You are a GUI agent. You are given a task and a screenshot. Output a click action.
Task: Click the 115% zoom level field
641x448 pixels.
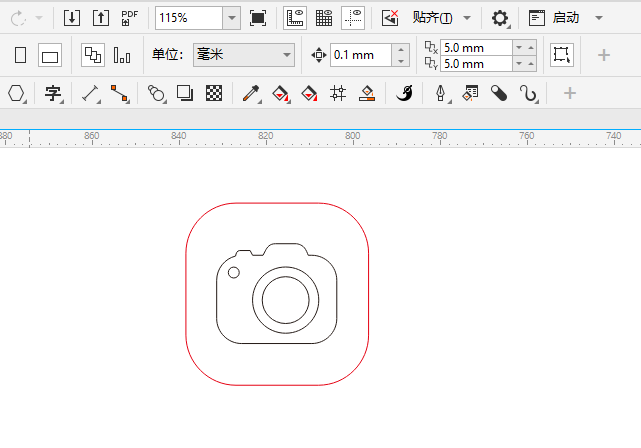(189, 18)
